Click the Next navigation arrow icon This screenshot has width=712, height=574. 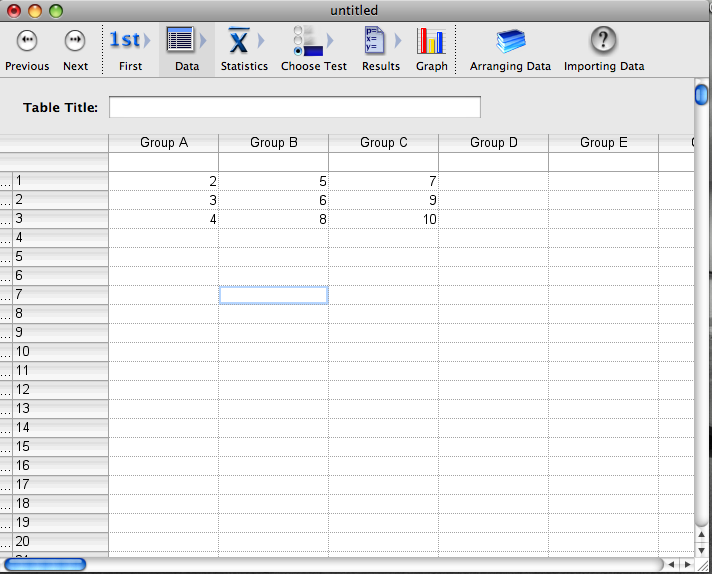pos(75,41)
